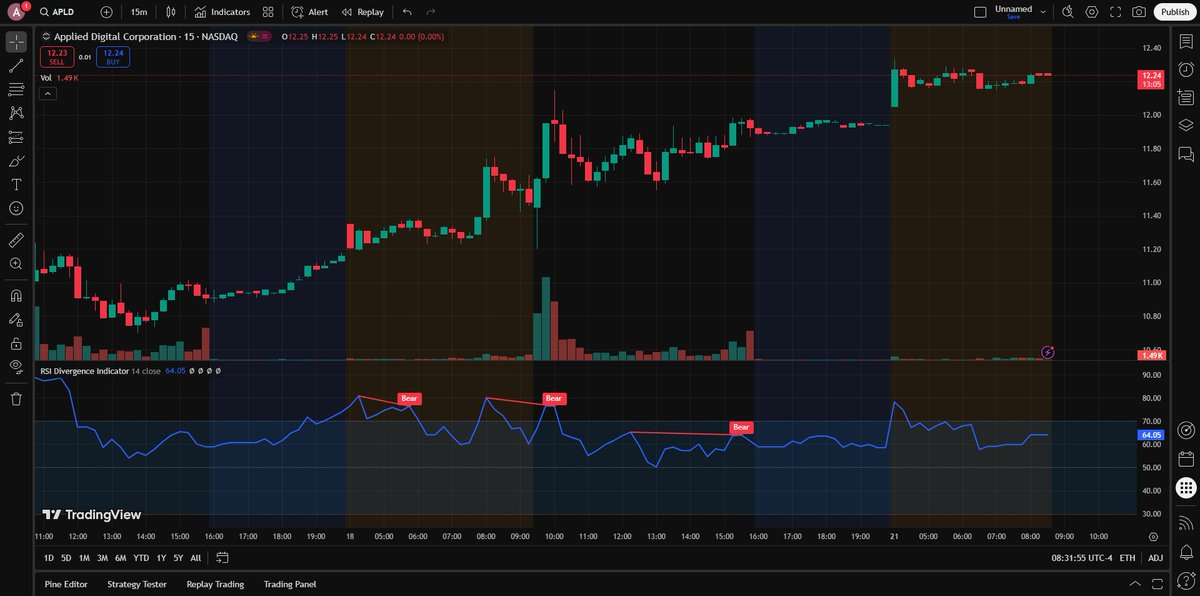
Task: Change the candlestick chart type
Action: click(x=171, y=12)
